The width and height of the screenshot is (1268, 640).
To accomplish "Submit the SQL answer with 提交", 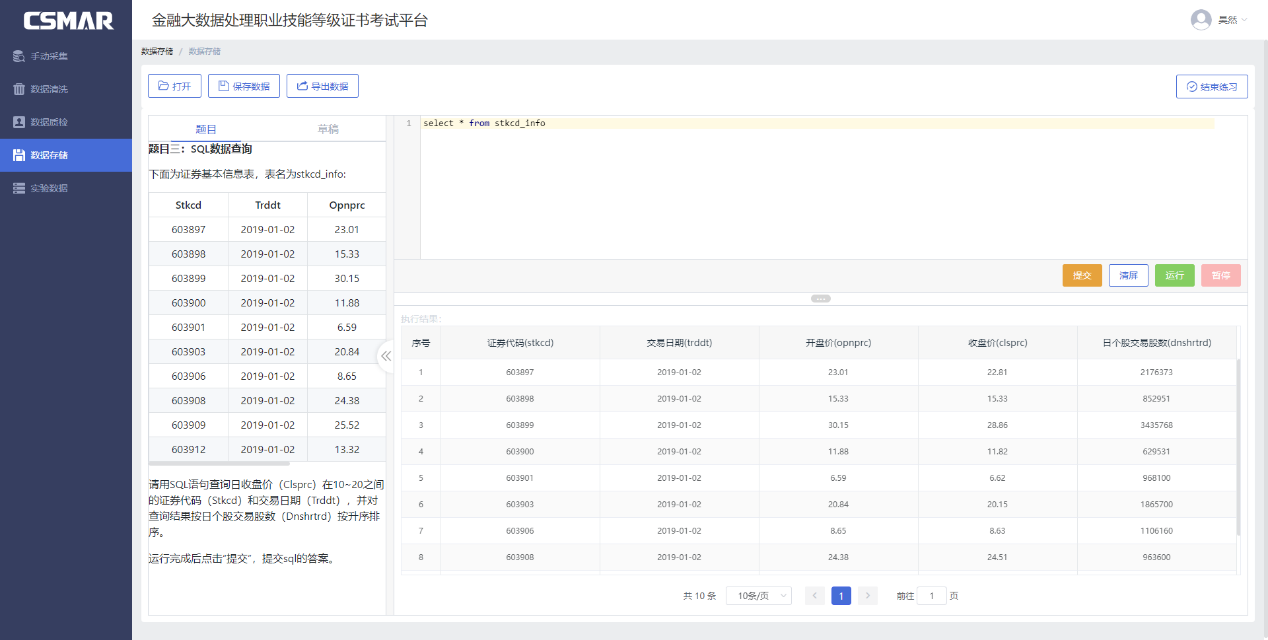I will click(1081, 275).
